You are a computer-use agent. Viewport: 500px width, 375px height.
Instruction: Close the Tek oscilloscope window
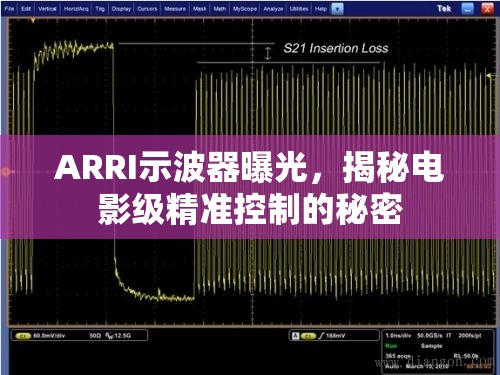pos(487,9)
